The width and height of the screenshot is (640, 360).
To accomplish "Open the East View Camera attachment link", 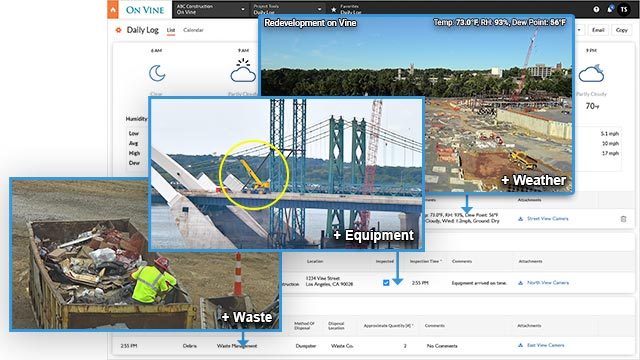I will point(545,345).
